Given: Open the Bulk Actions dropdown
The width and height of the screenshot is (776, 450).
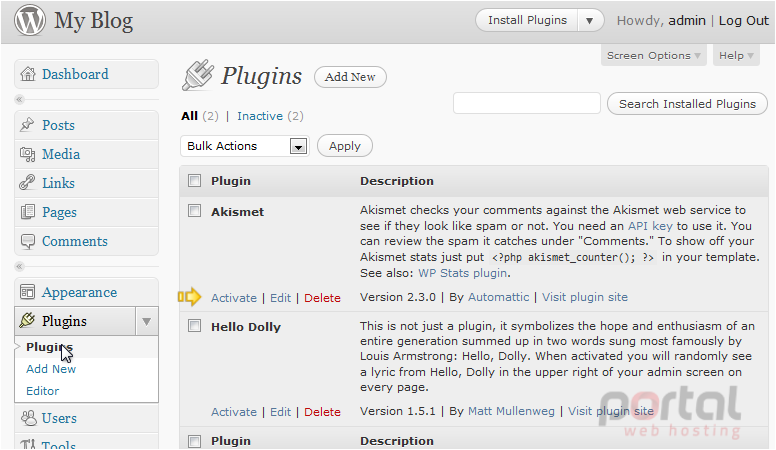Looking at the screenshot, I should point(245,146).
